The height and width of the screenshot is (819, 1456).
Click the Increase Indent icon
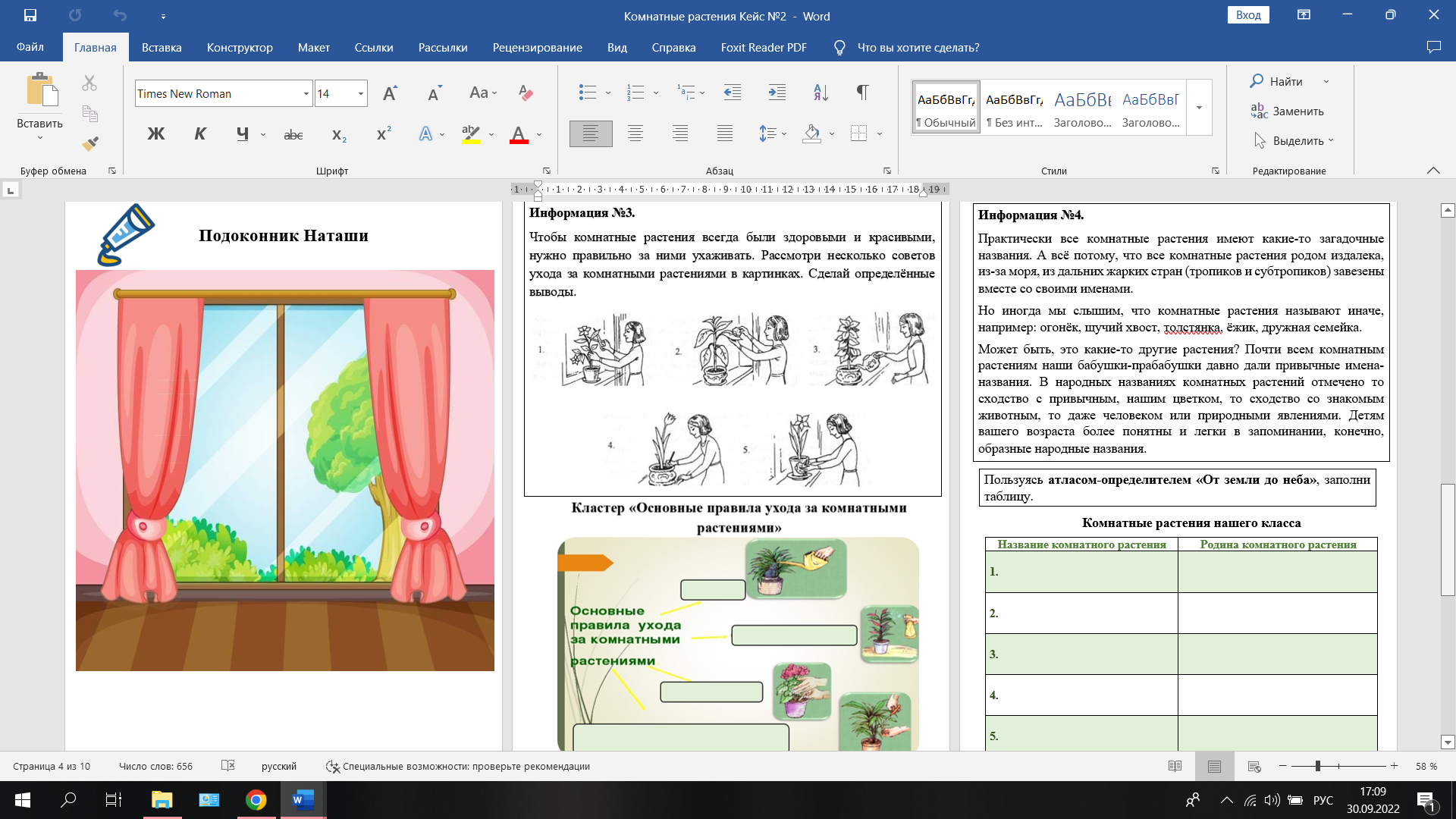pos(777,93)
